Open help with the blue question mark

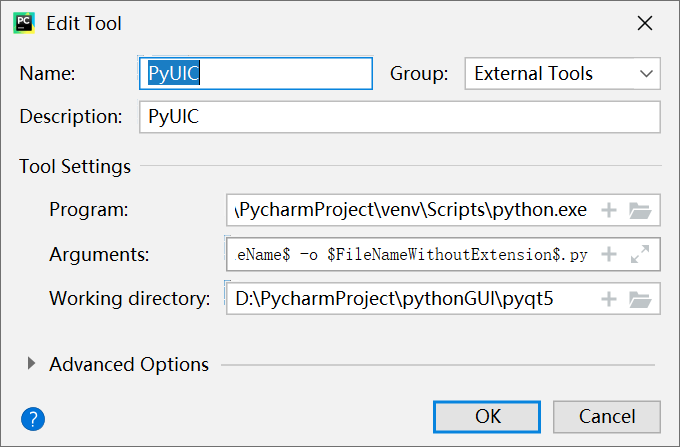(x=33, y=419)
